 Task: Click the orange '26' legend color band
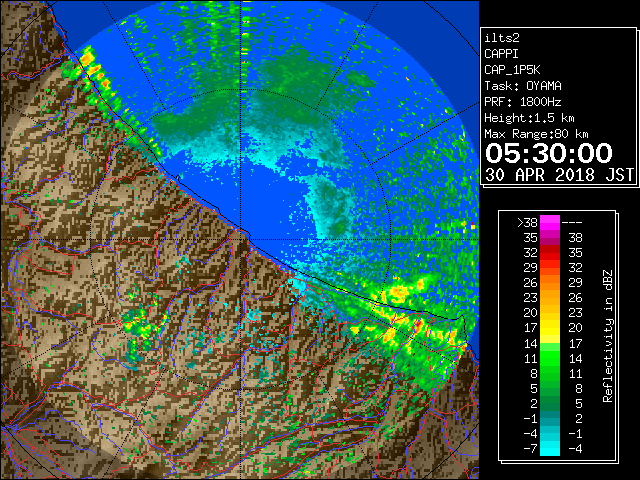coord(550,282)
